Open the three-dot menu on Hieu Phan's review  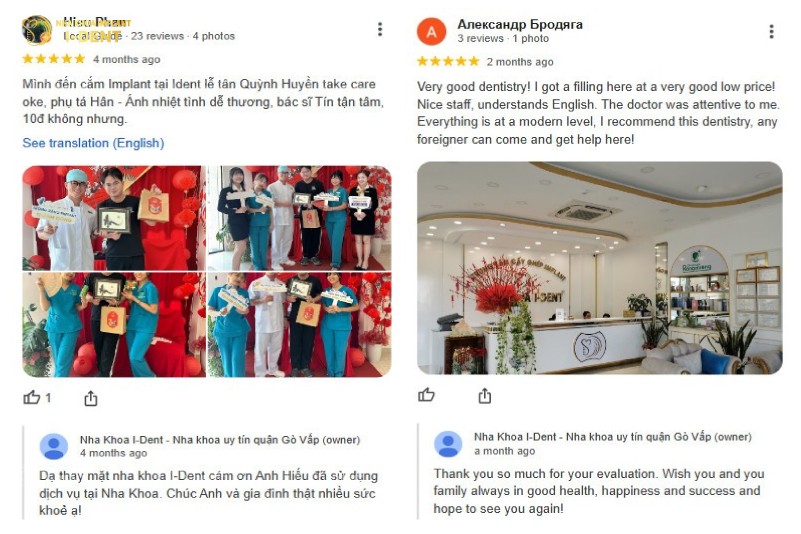[380, 30]
